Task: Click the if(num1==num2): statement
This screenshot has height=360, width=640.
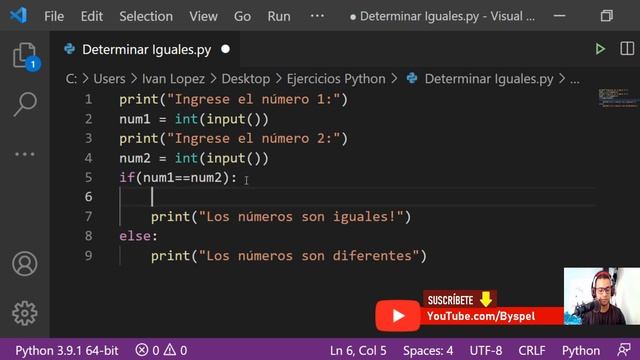Action: pos(178,178)
